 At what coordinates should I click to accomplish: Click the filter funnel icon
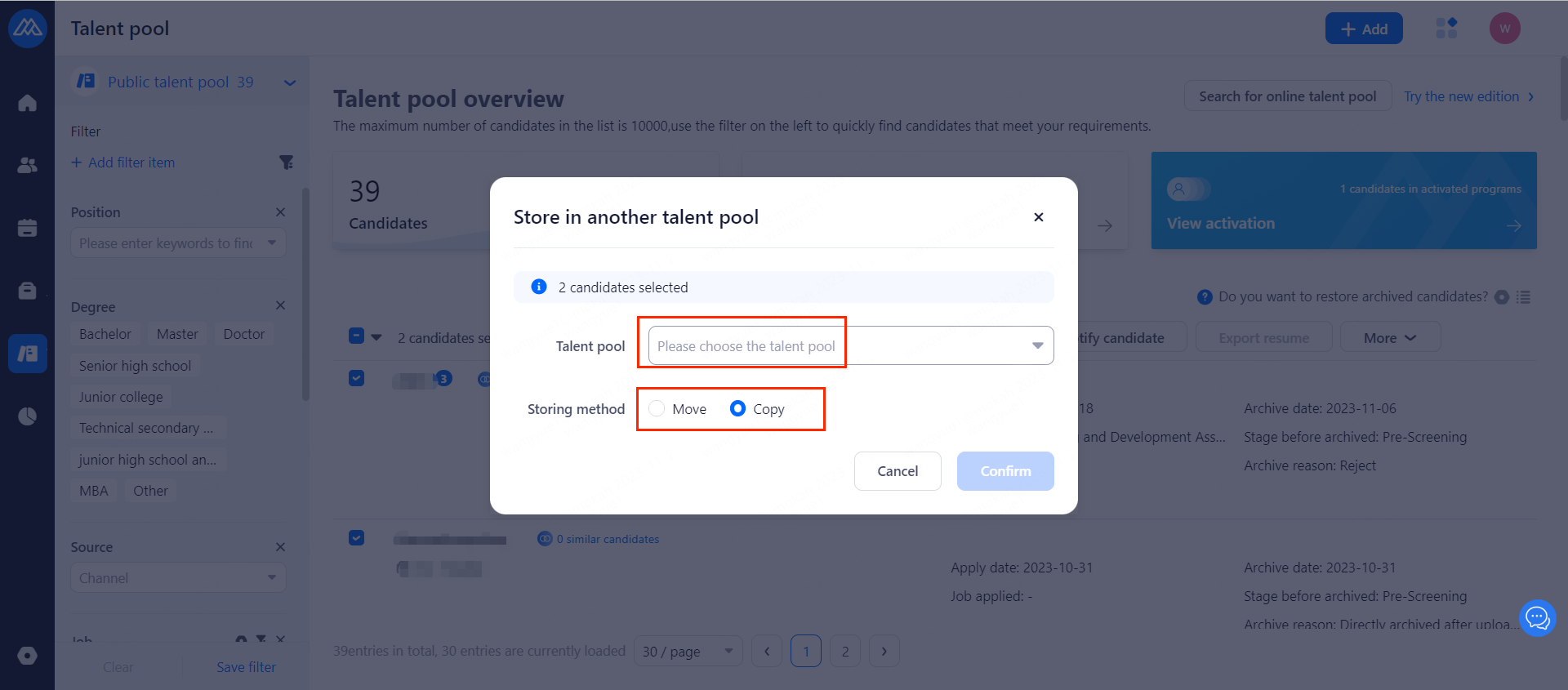pos(286,162)
